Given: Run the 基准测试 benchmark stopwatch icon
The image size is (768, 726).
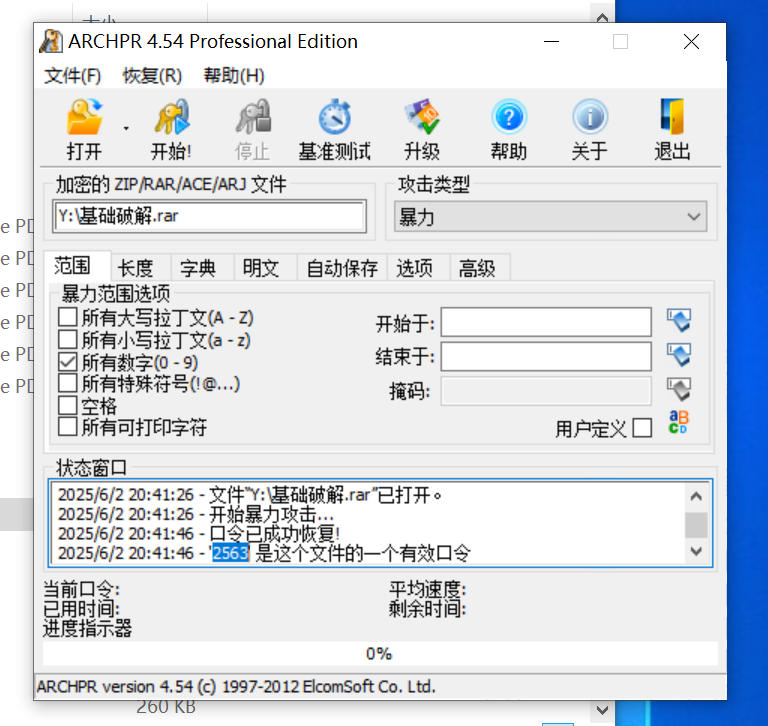Looking at the screenshot, I should click(334, 119).
